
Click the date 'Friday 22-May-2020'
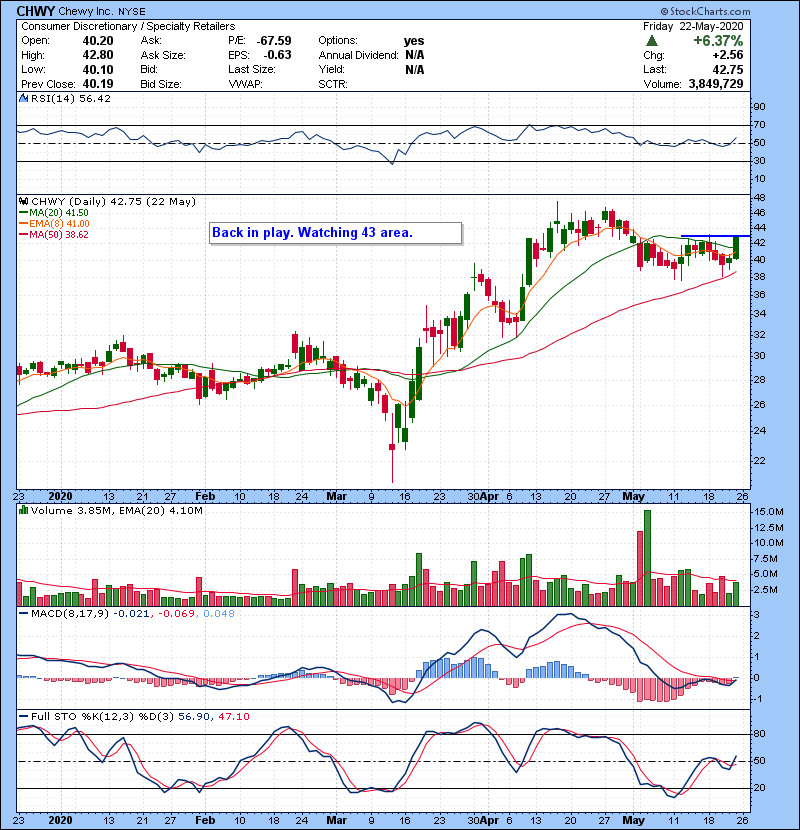[693, 26]
